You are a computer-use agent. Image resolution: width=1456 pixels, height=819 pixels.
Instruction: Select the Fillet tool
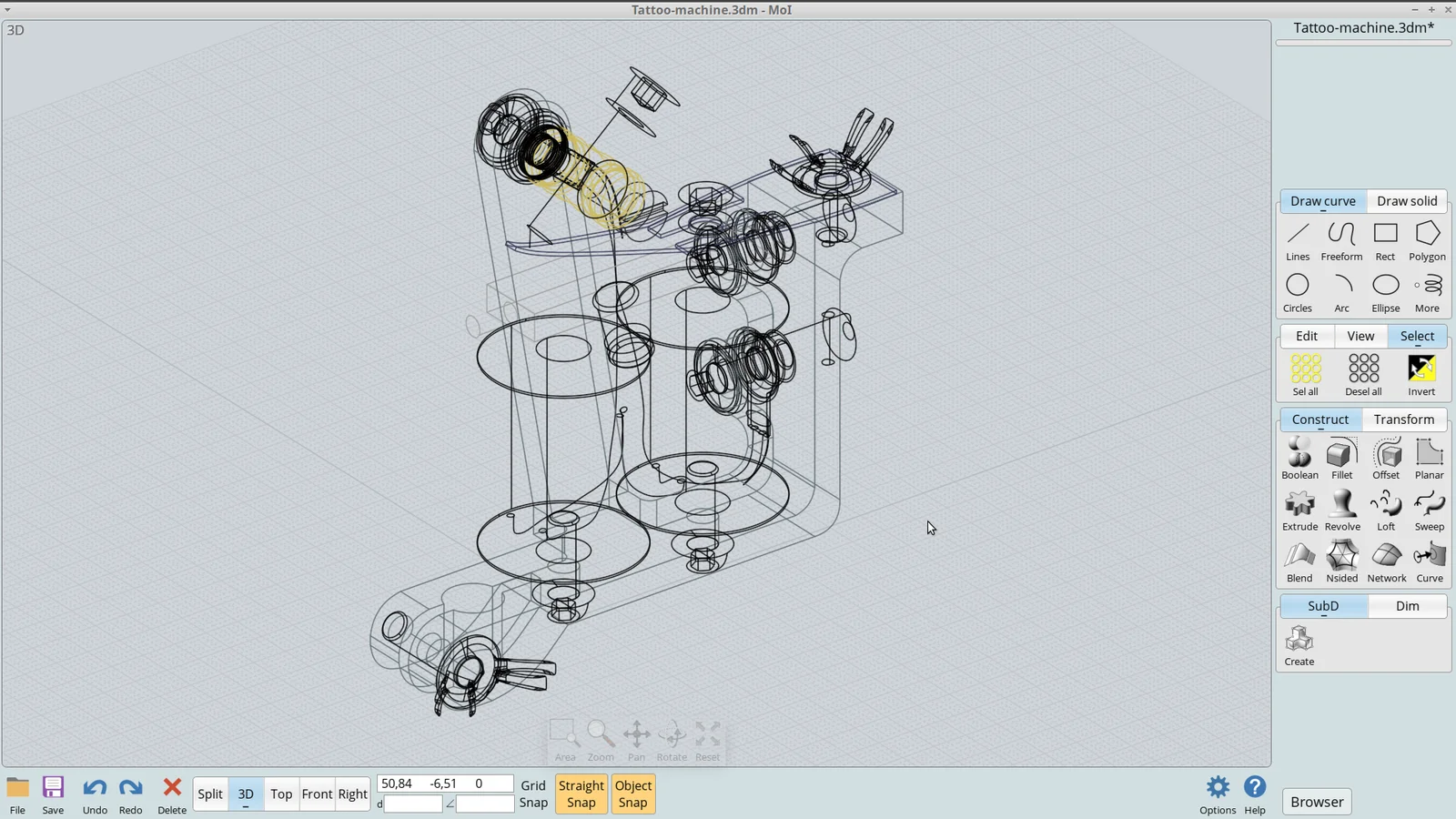pyautogui.click(x=1341, y=457)
